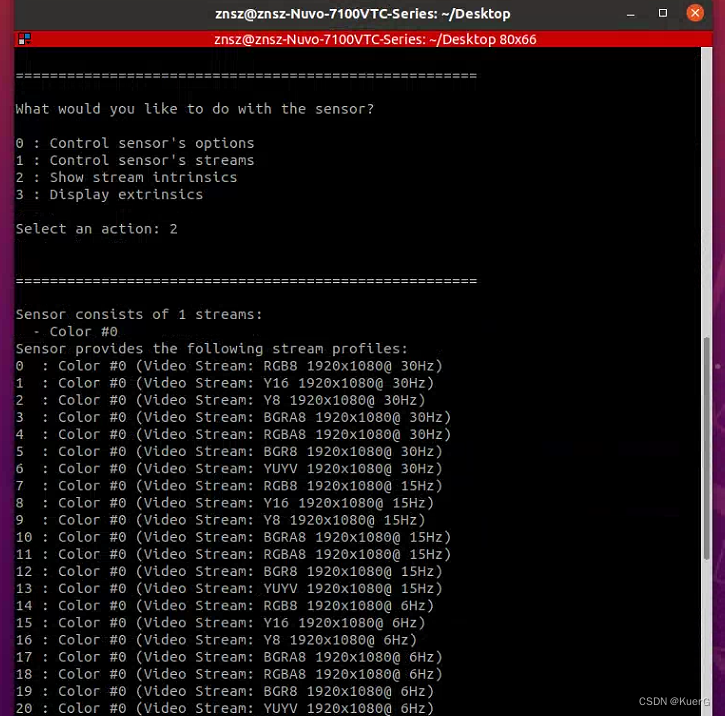Click profile 10 row BGRA8 1920x1080@ 15Hz
This screenshot has height=716, width=725.
pyautogui.click(x=233, y=537)
